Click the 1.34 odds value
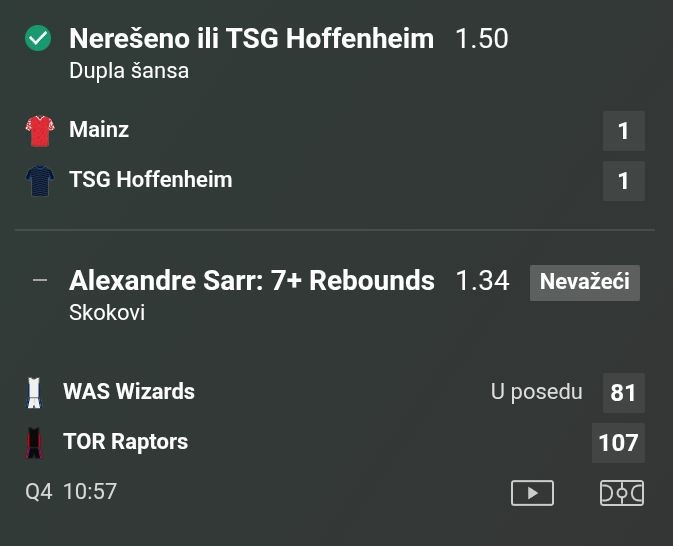 tap(482, 281)
